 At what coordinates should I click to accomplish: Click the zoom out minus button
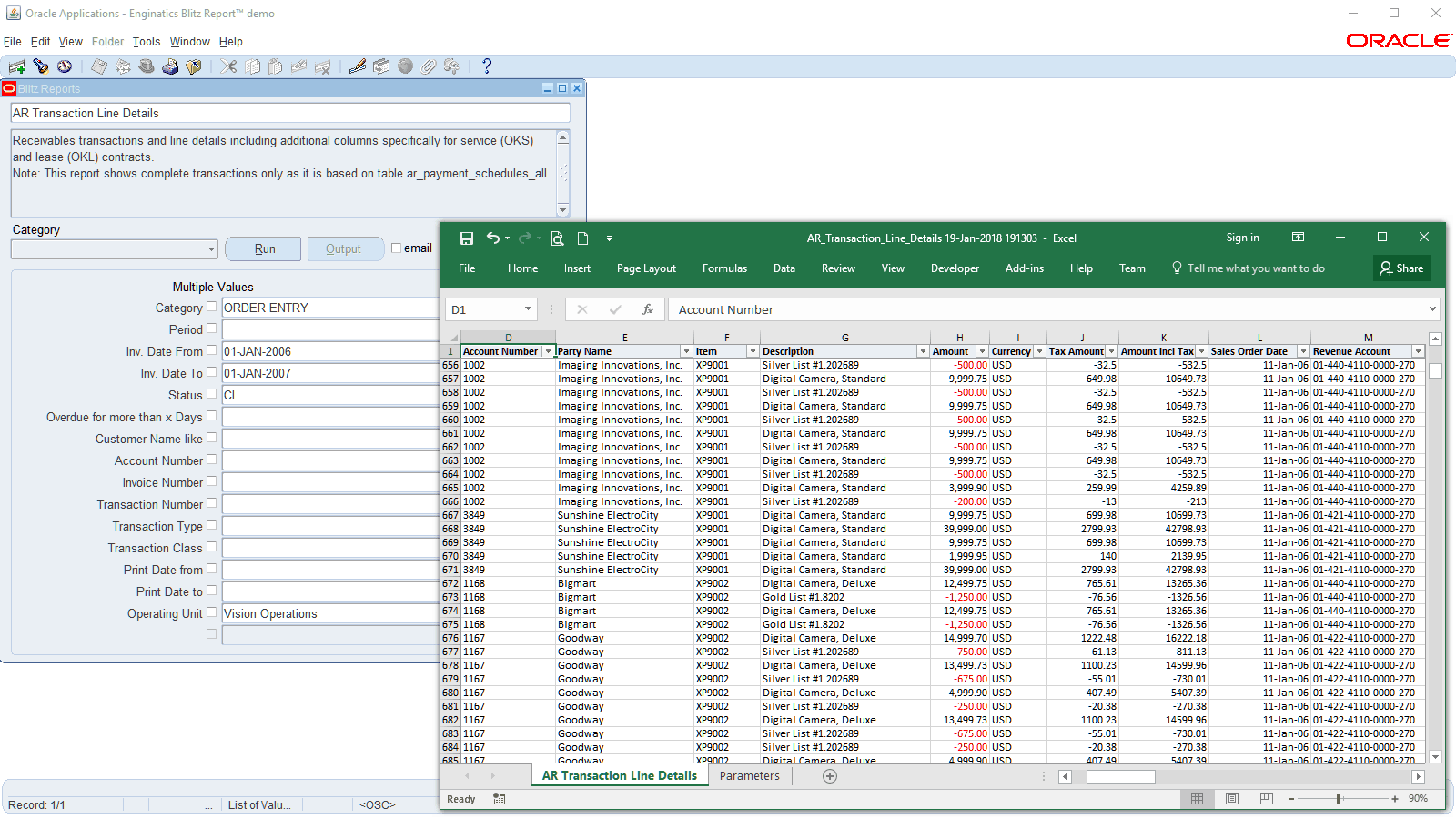tap(1291, 799)
